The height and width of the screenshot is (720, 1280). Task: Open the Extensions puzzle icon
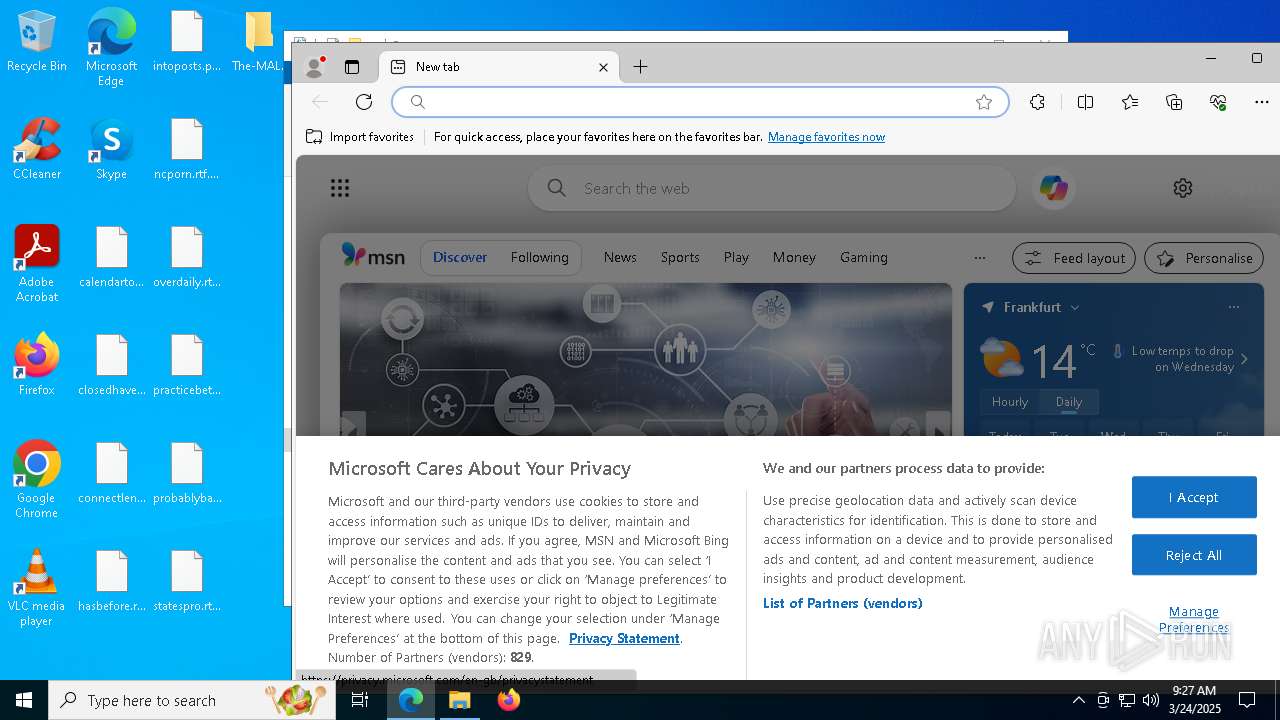[1037, 102]
